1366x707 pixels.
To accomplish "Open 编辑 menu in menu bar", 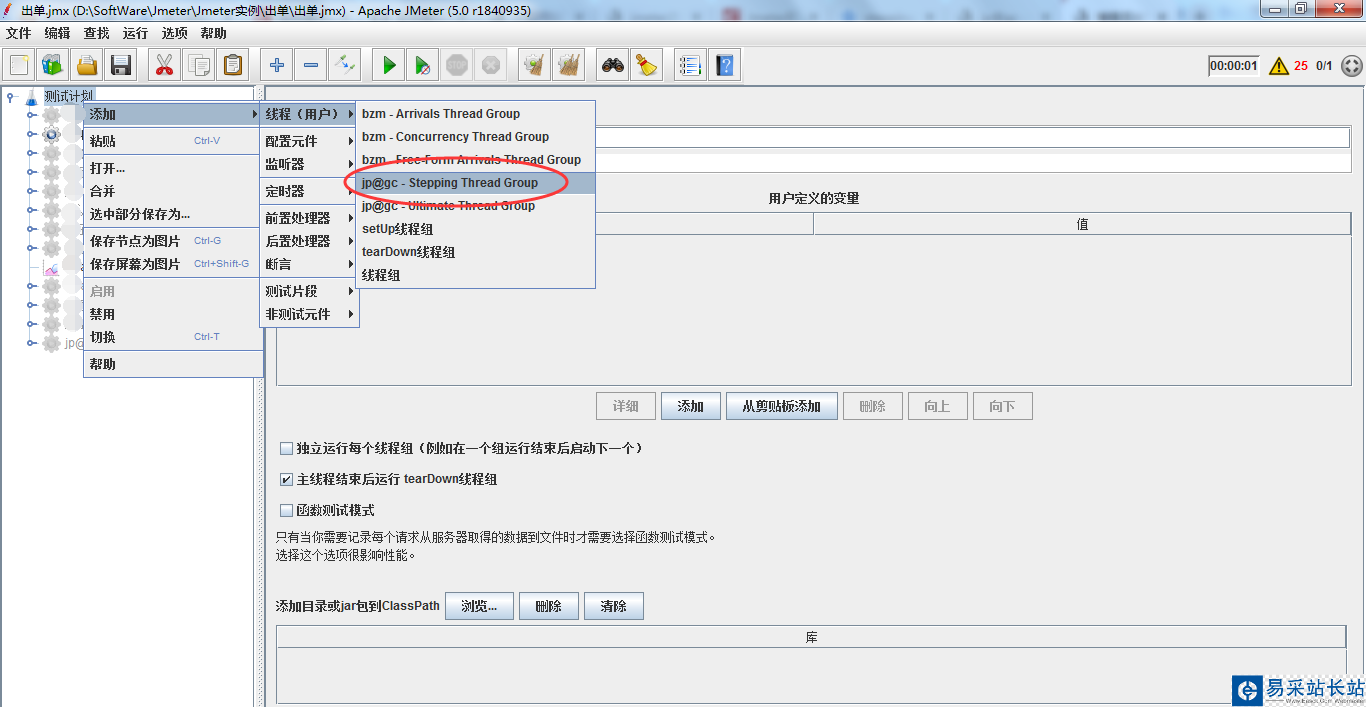I will (57, 33).
